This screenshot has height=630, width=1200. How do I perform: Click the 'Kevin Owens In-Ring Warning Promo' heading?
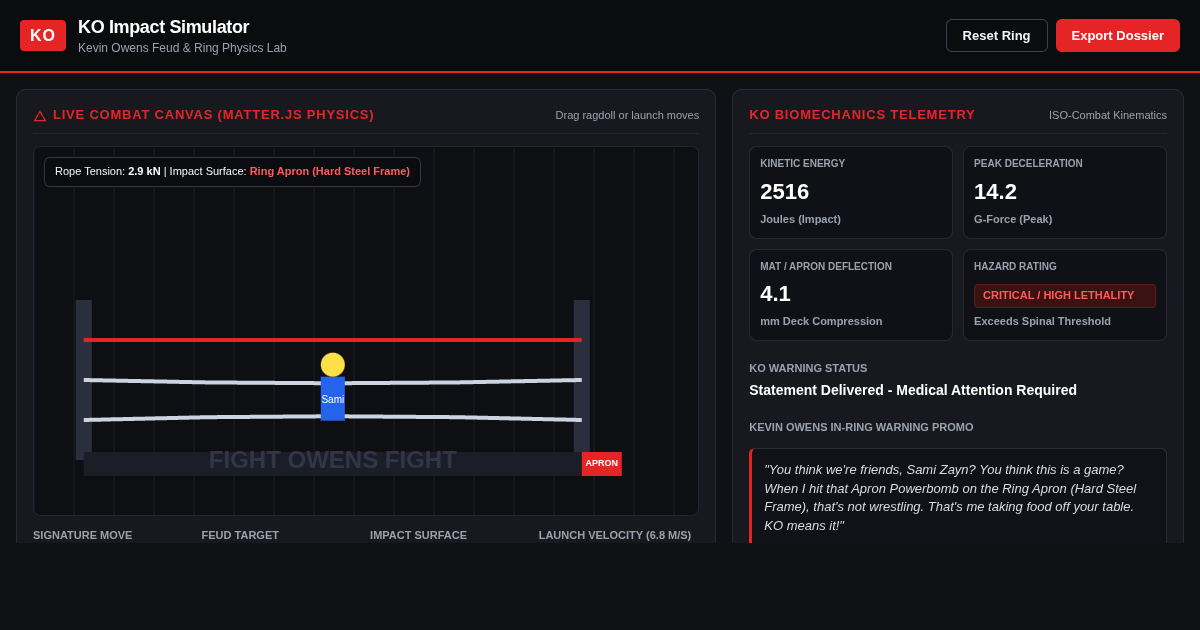861,427
